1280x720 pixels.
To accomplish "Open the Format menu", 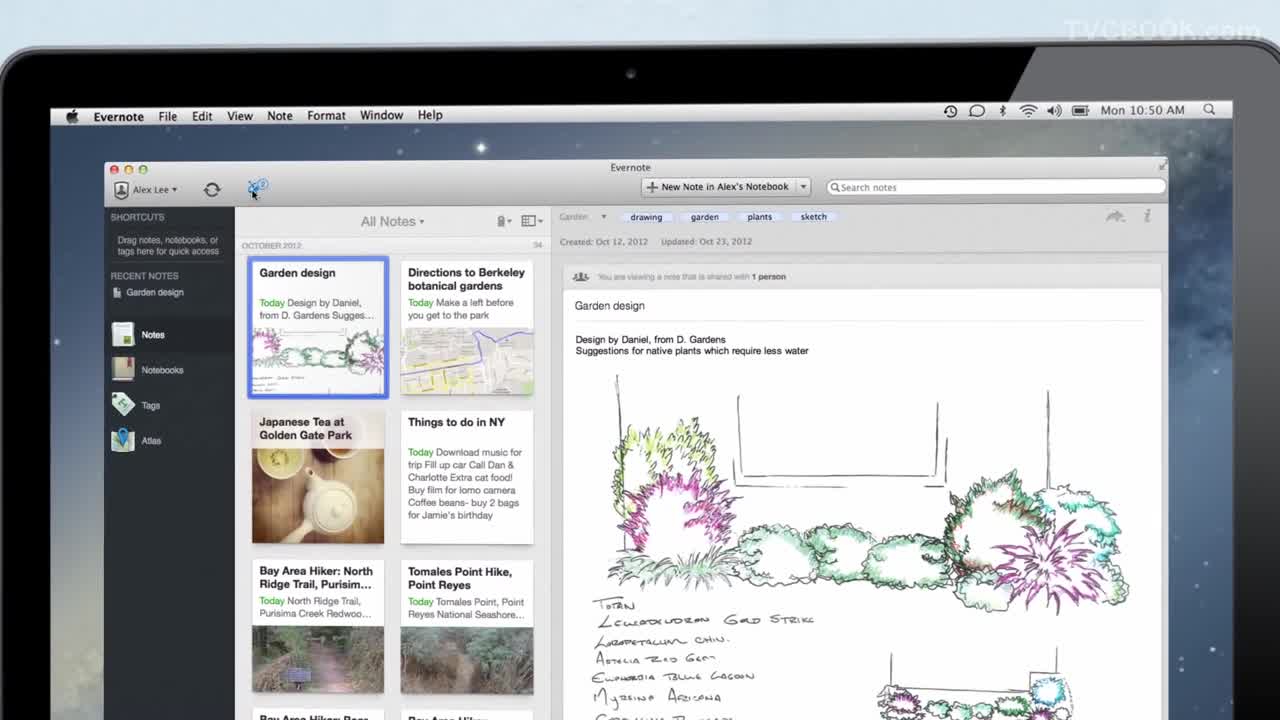I will point(326,116).
